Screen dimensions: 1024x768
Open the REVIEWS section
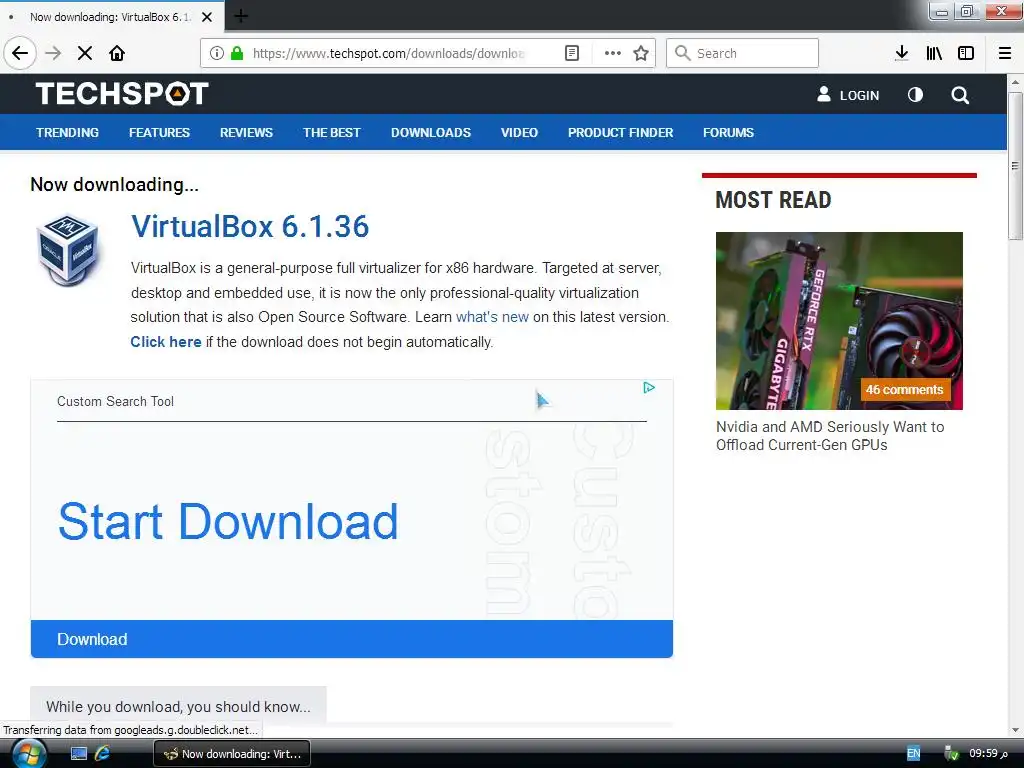[x=246, y=133]
